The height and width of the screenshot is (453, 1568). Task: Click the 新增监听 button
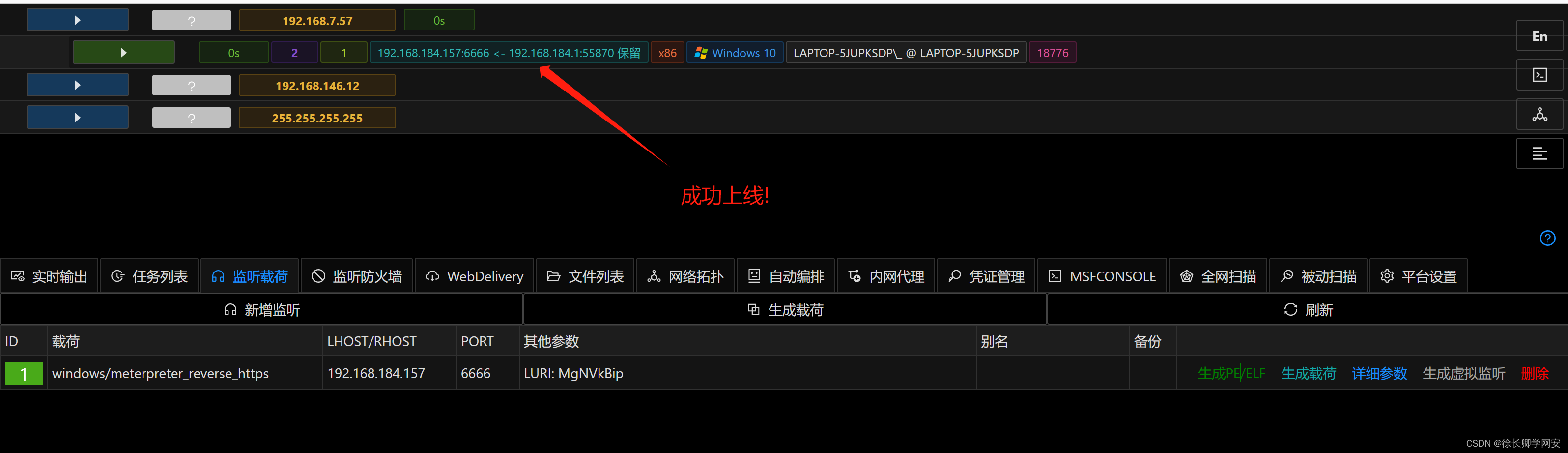[261, 309]
